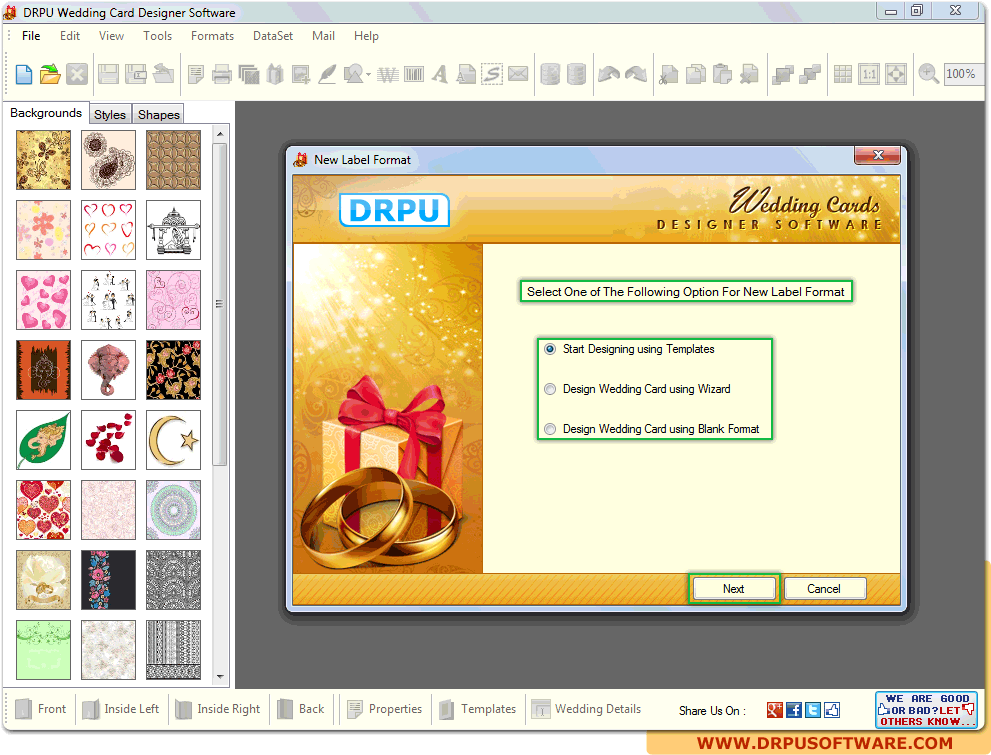Viewport: 991px width, 755px height.
Task: Switch to the Shapes tab
Action: [x=159, y=115]
